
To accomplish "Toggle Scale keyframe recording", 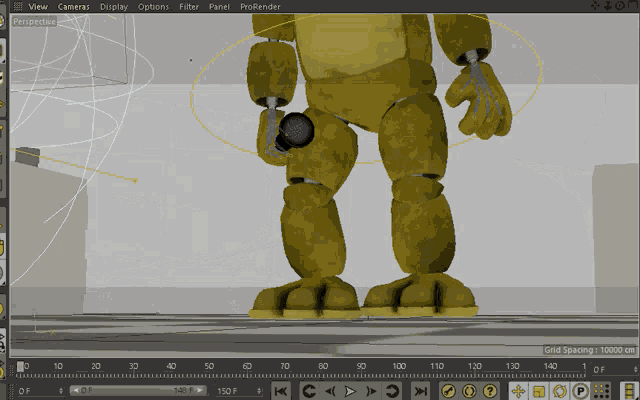I will [539, 391].
